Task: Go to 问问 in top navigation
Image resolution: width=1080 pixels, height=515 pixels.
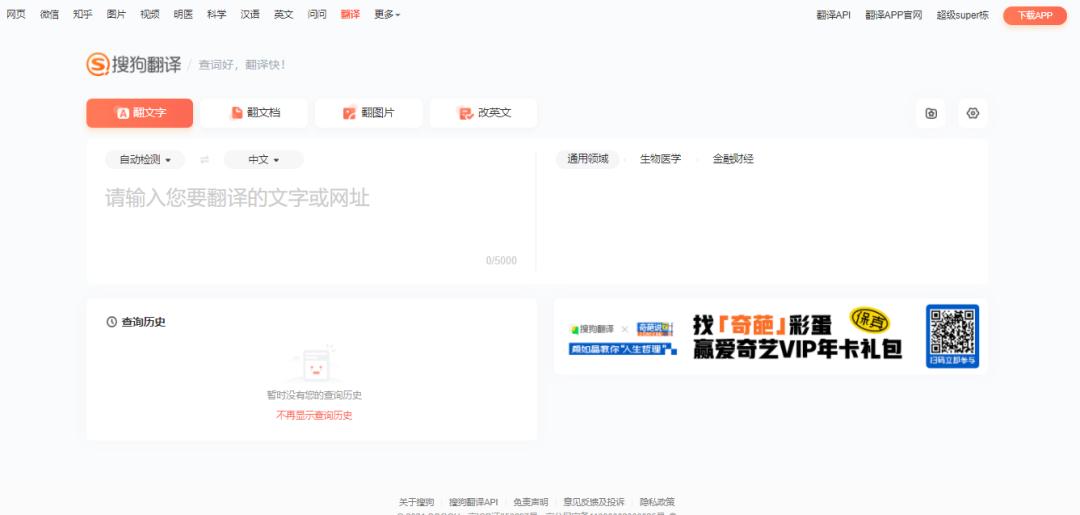Action: [317, 14]
